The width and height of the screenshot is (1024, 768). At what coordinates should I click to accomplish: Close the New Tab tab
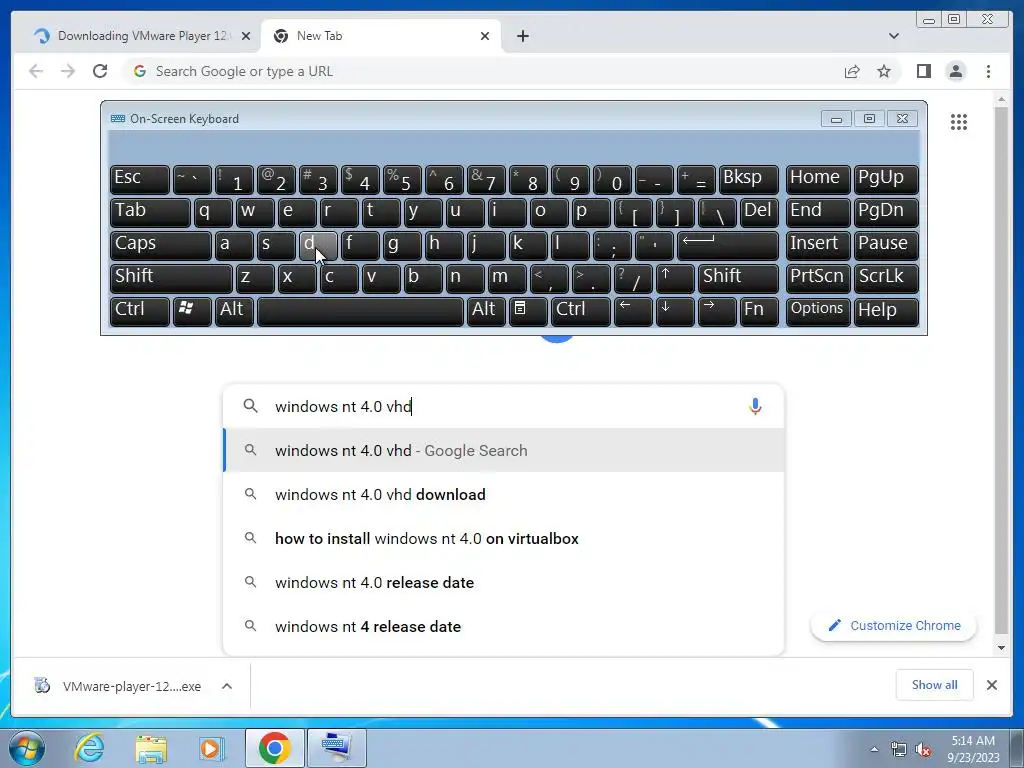pos(485,36)
